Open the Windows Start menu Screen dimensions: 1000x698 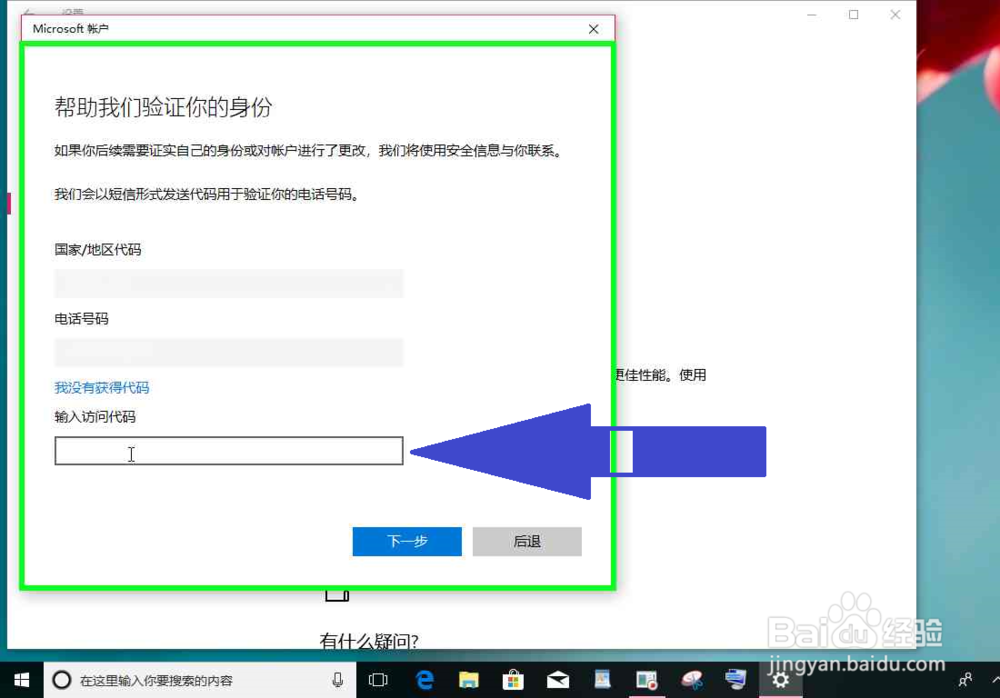[x=21, y=680]
